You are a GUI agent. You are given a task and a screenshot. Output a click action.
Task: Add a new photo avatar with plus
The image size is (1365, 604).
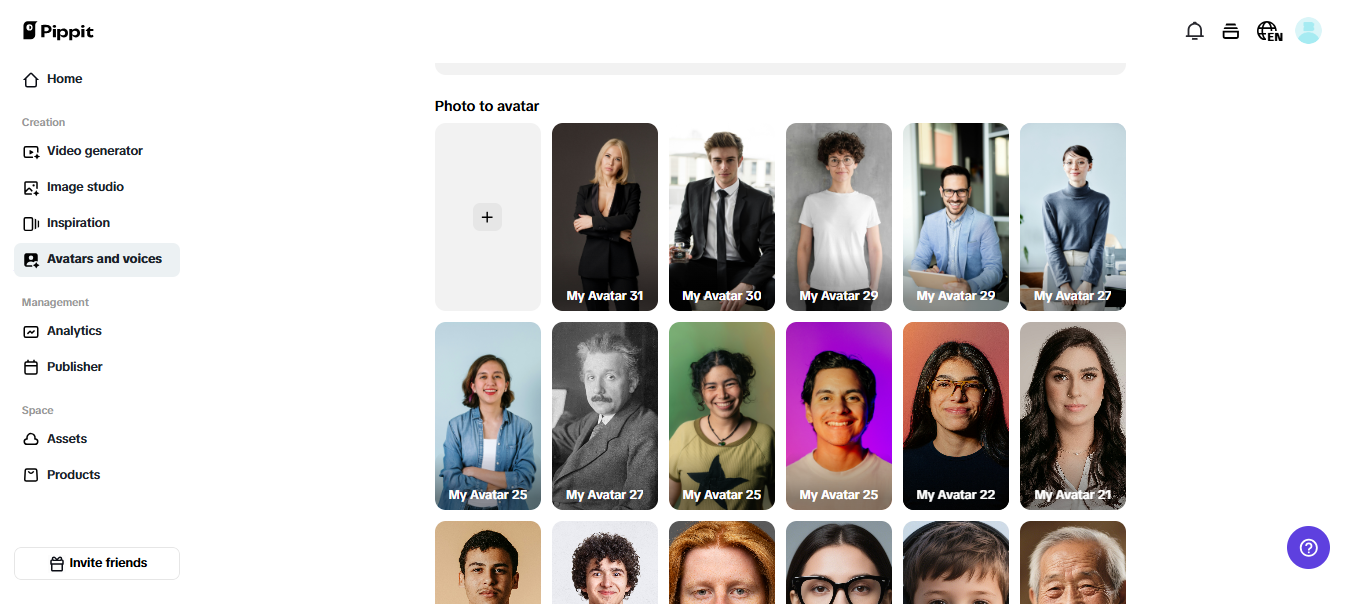[487, 217]
